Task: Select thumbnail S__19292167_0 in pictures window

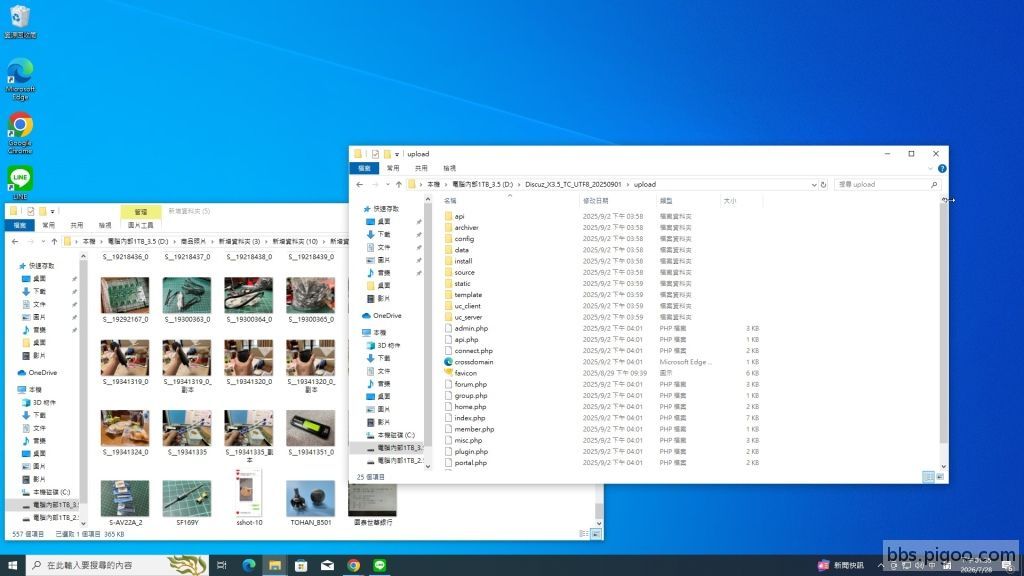Action: click(125, 300)
